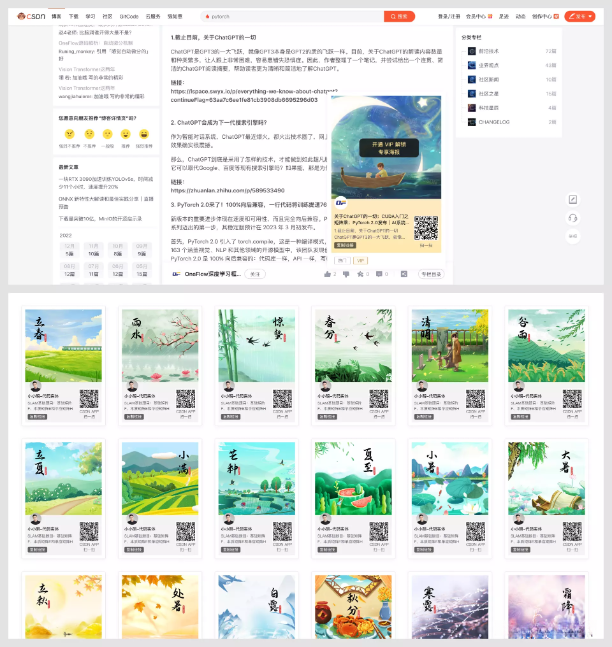612x647 pixels.
Task: Select the 大暑 poster thumbnail
Action: point(546,498)
